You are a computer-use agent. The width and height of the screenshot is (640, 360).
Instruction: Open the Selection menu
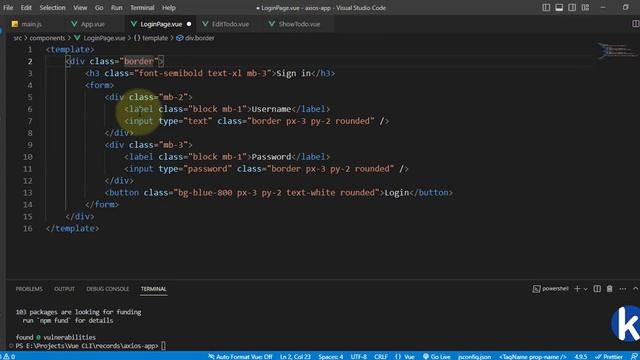52,7
